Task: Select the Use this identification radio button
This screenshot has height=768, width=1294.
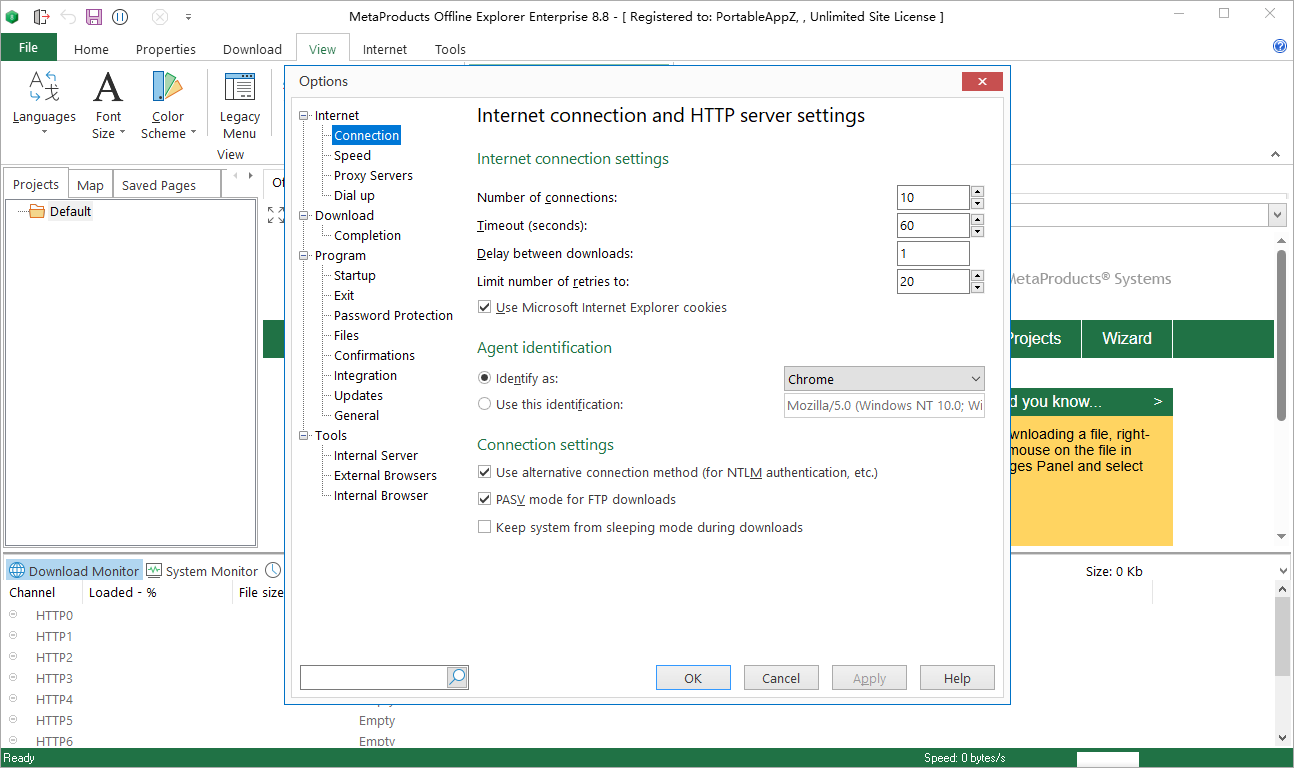Action: click(x=485, y=405)
